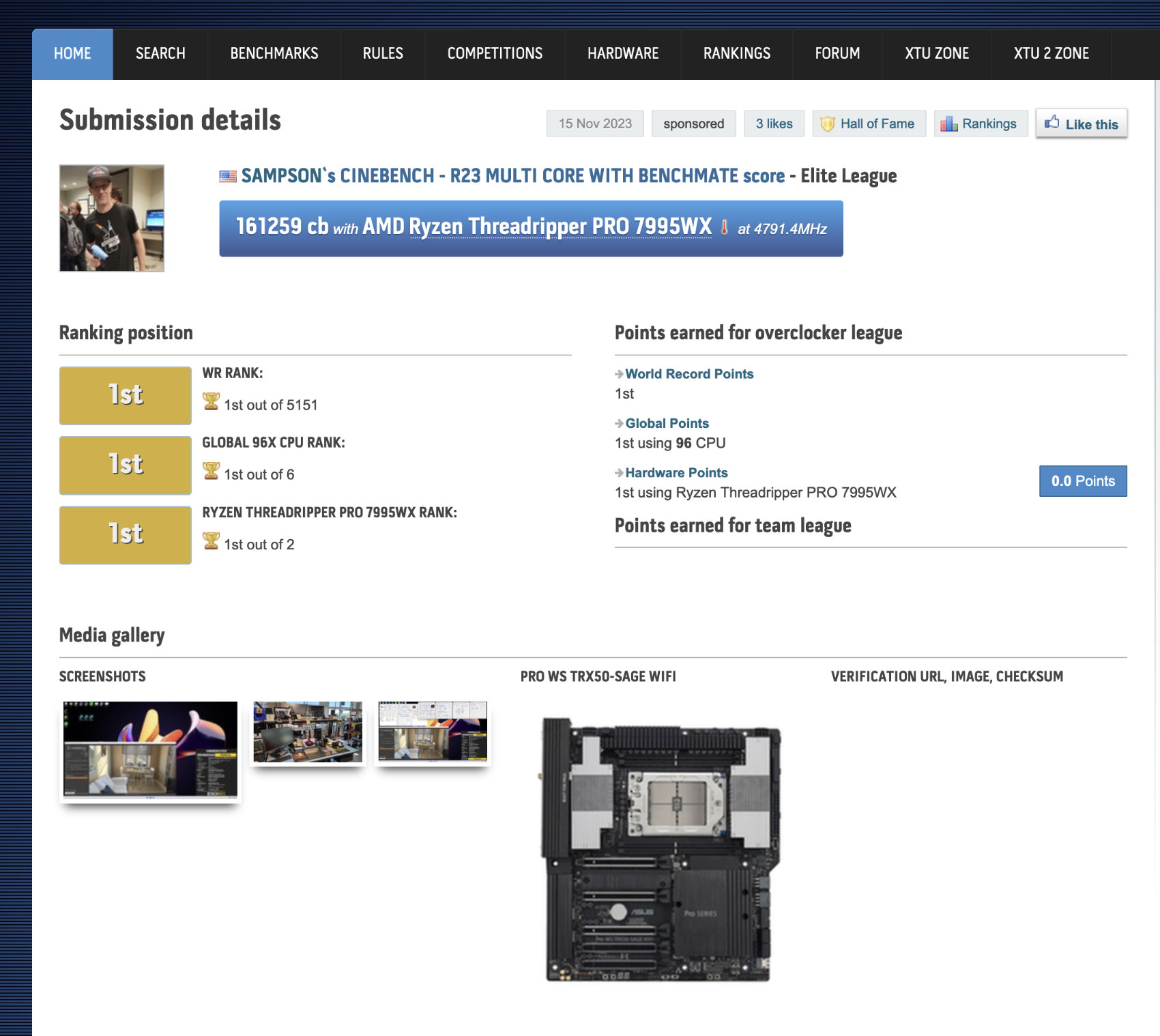
Task: Open the BENCHMARKS menu
Action: [x=274, y=54]
